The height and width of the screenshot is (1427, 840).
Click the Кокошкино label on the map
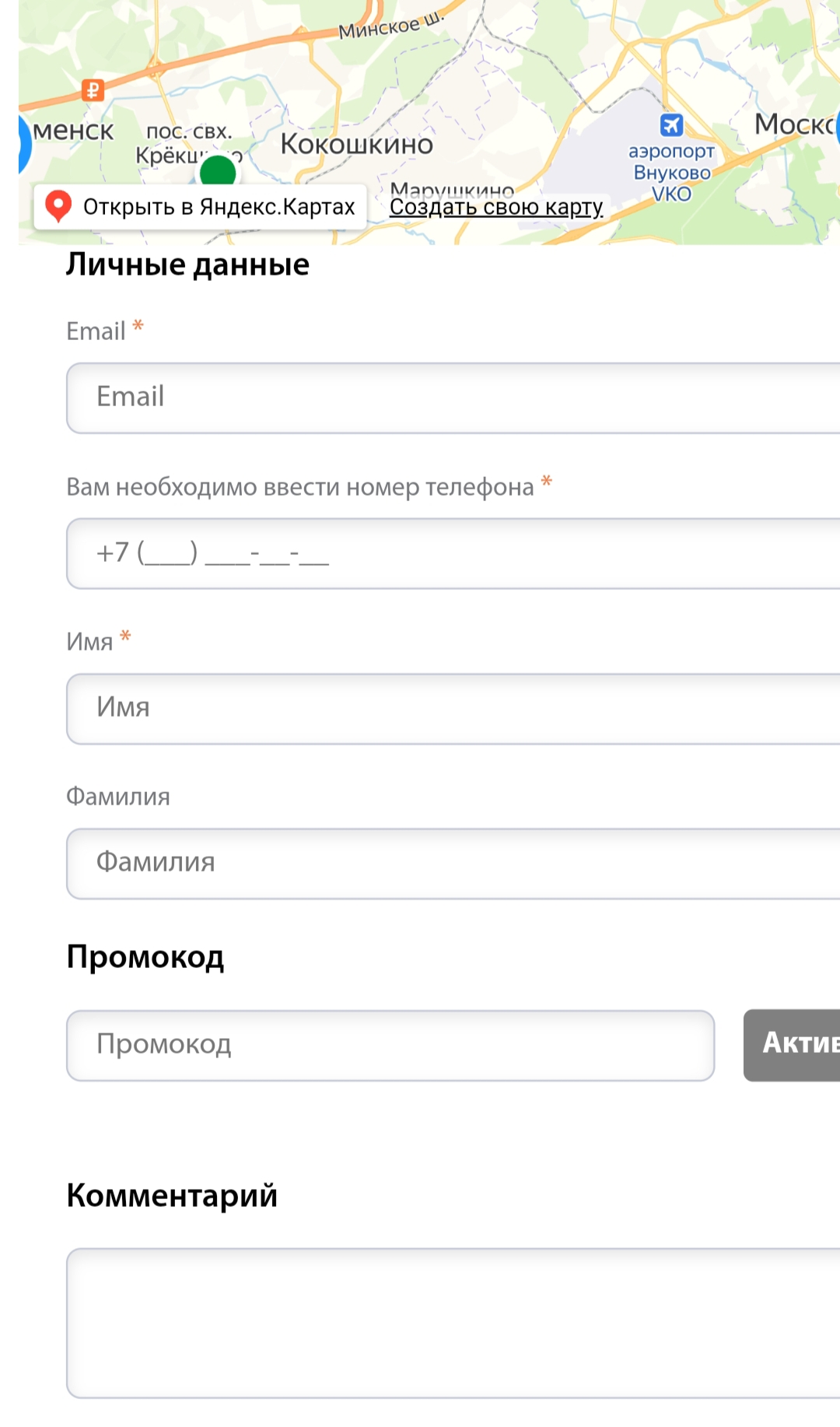[x=357, y=144]
